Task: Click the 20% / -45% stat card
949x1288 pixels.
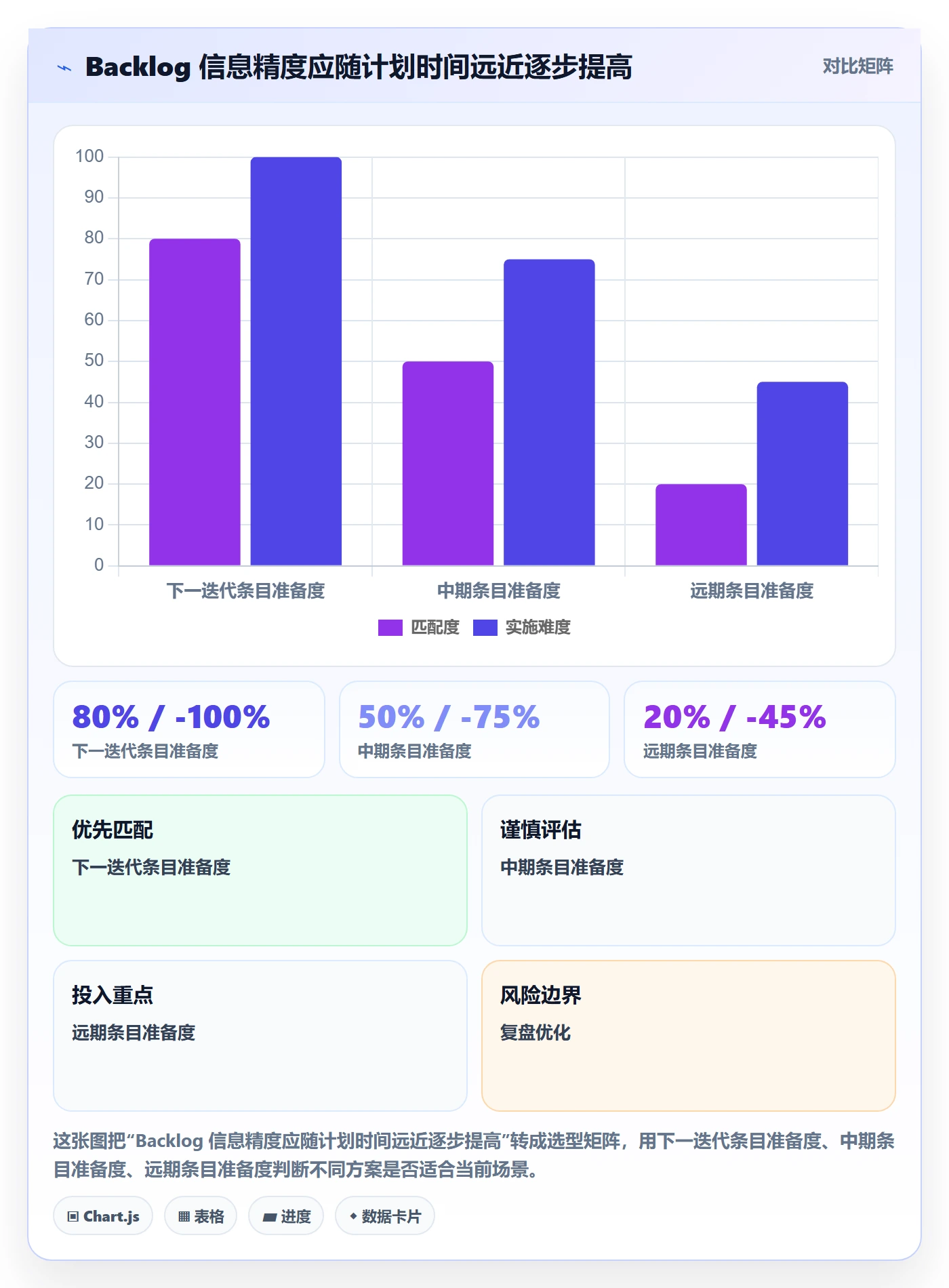Action: (760, 729)
